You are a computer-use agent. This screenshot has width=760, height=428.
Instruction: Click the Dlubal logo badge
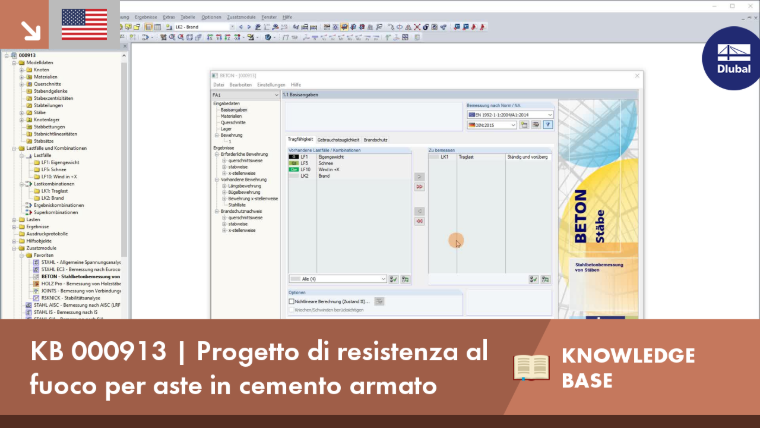(733, 59)
